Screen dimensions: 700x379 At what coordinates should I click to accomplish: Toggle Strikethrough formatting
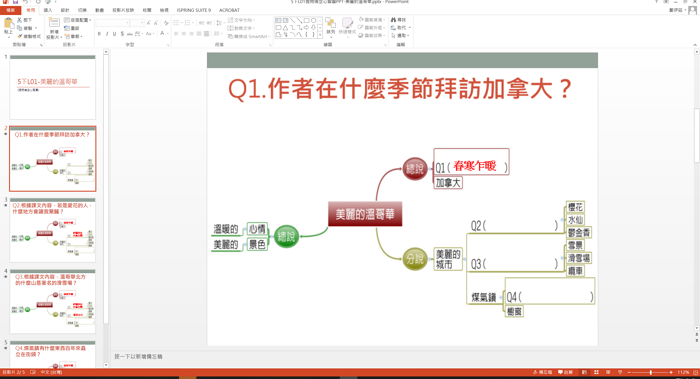(129, 34)
